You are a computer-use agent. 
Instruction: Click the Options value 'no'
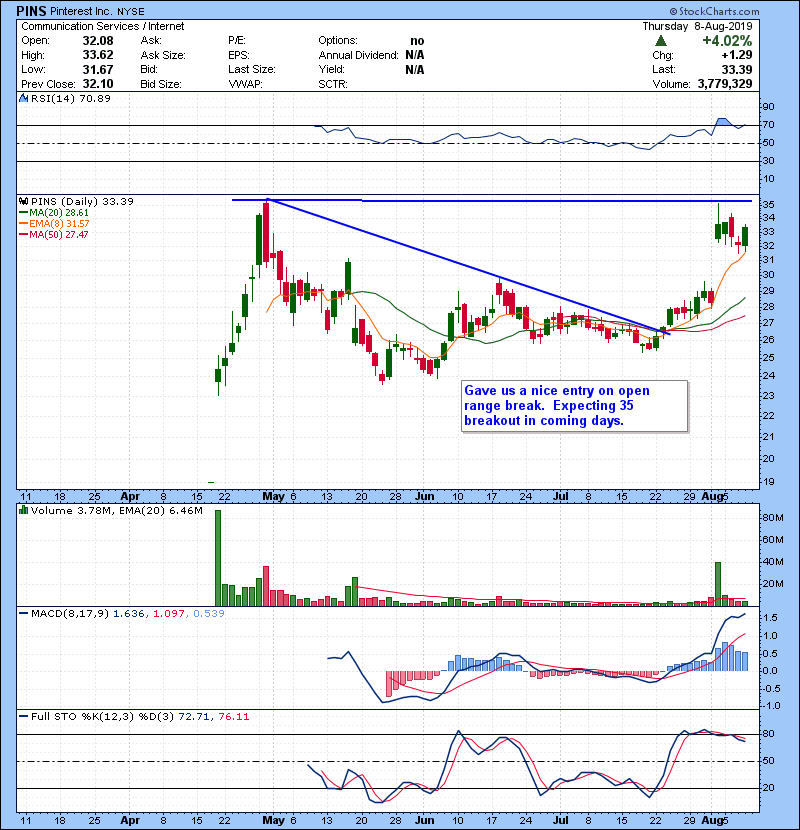[417, 41]
